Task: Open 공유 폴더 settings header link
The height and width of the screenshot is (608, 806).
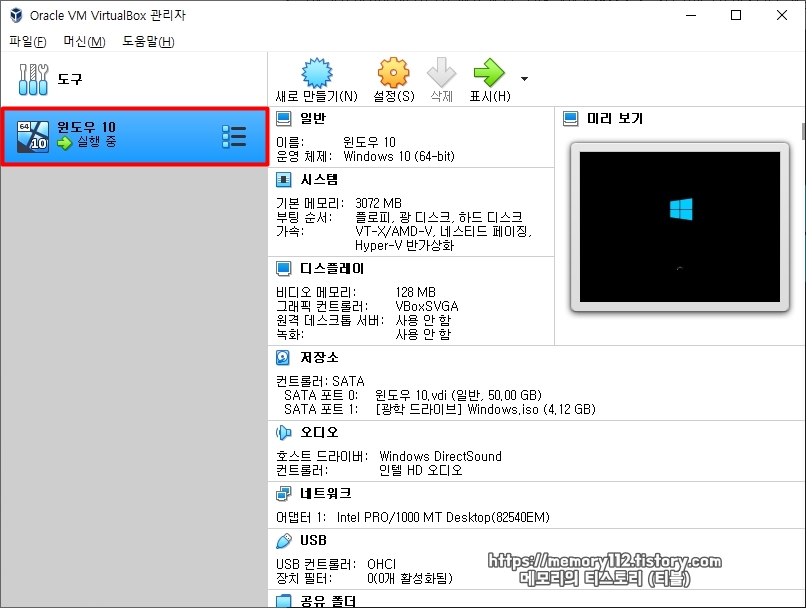Action: pyautogui.click(x=328, y=601)
